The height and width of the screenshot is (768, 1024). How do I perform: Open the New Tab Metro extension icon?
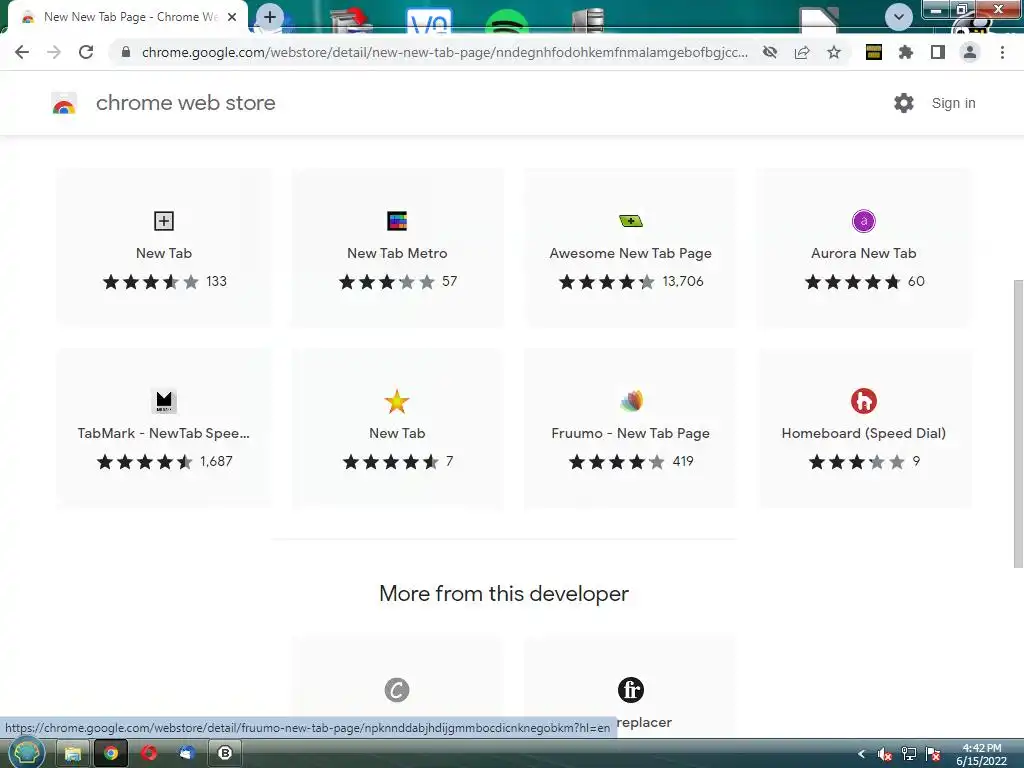397,221
